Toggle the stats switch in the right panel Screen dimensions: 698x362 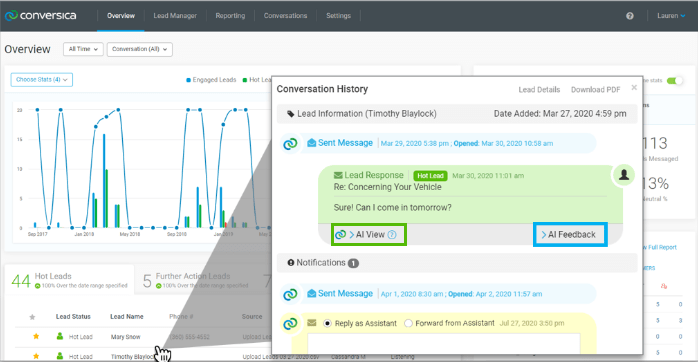tap(674, 81)
